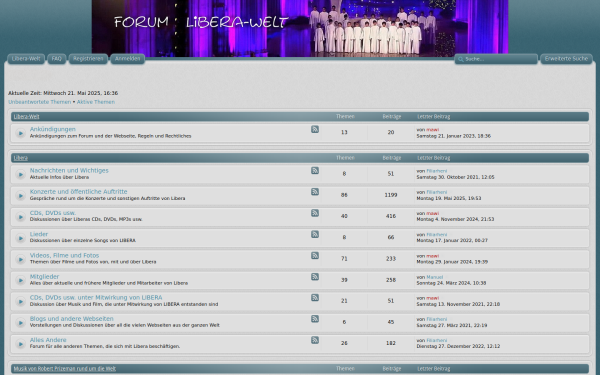Open the Alles Andere forum
The height and width of the screenshot is (375, 600).
pos(48,340)
